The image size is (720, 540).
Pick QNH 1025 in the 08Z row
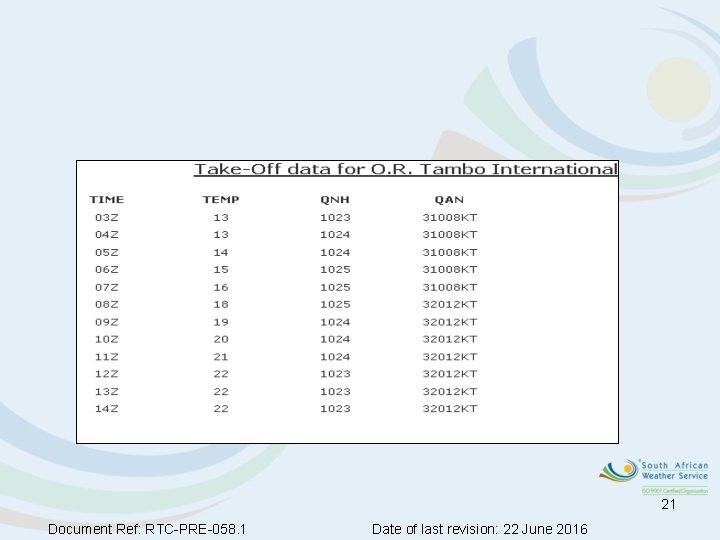(335, 304)
